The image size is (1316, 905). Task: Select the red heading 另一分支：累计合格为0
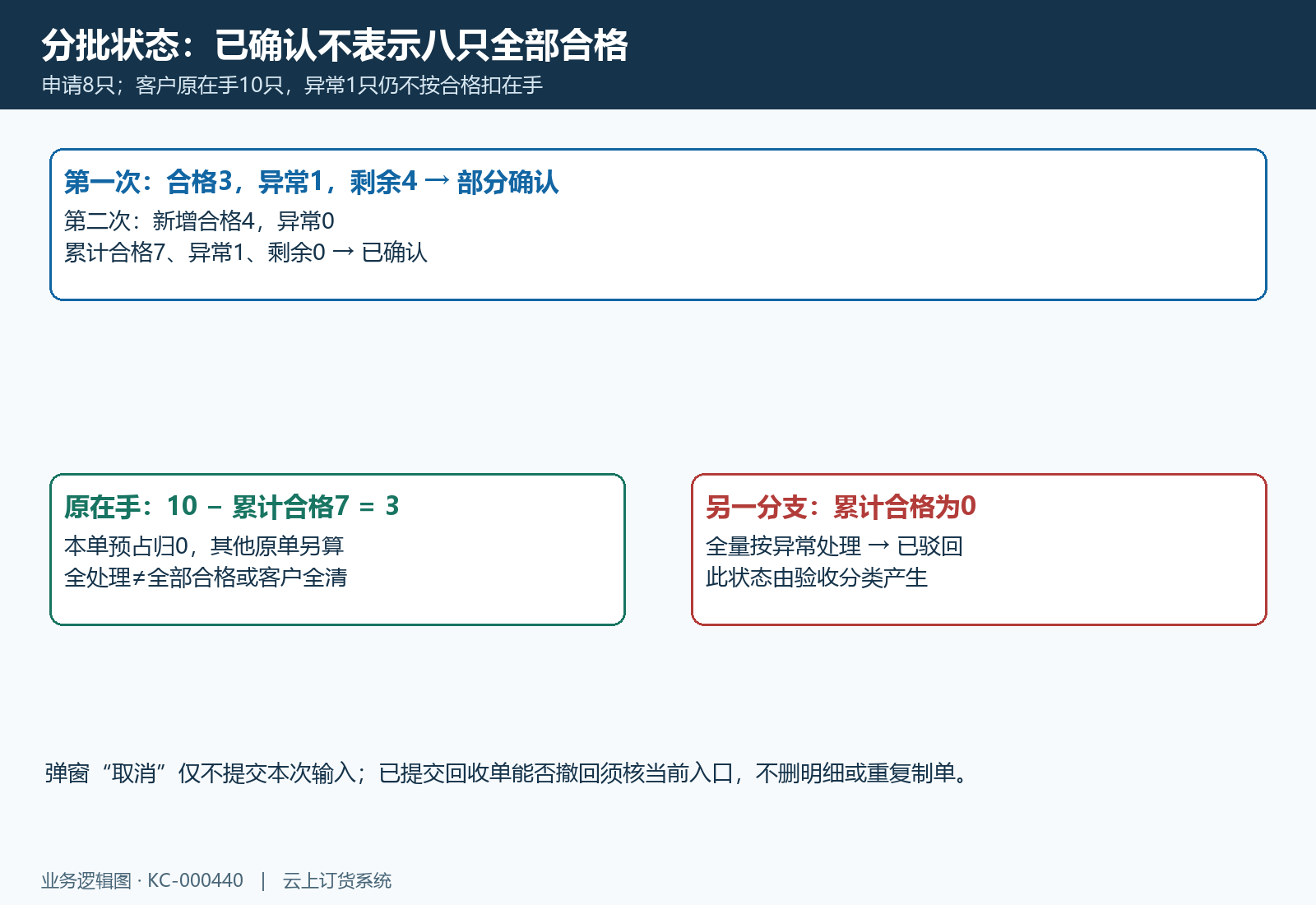(841, 507)
